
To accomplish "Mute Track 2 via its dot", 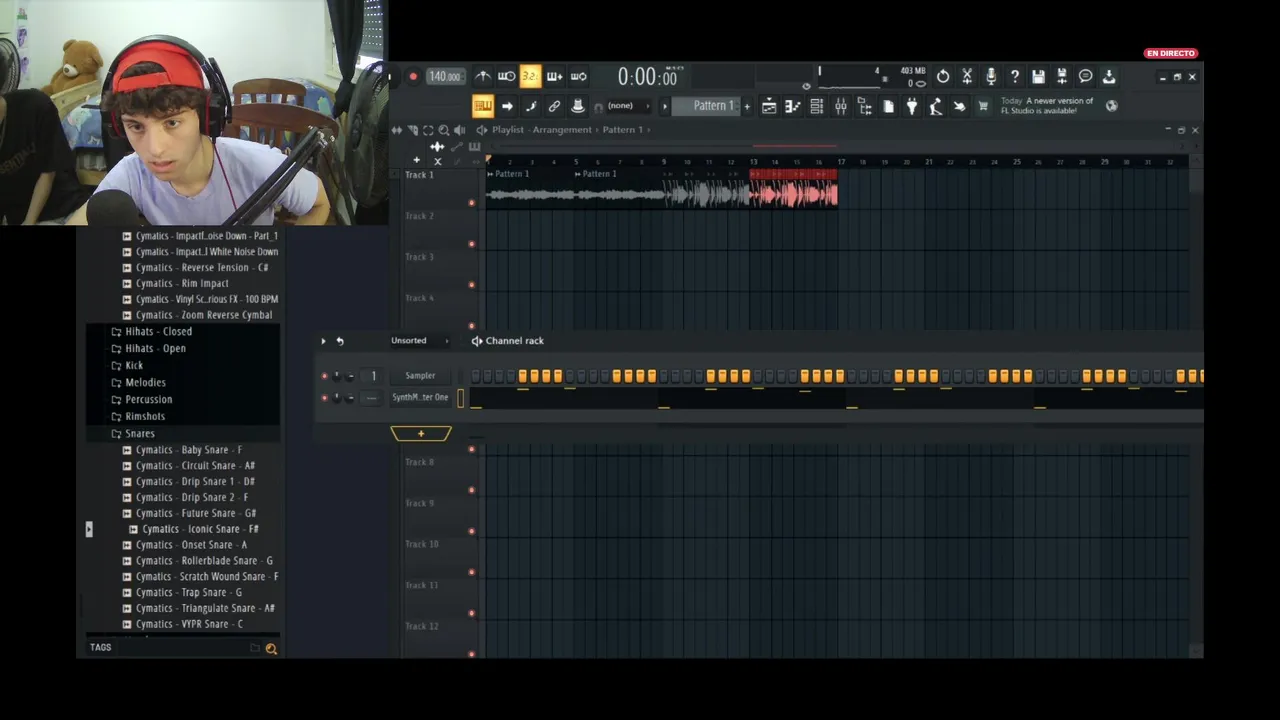I will tap(472, 244).
